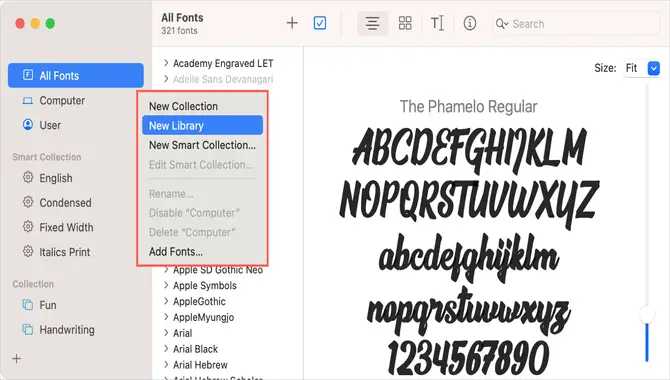Click the Condensed smart collection gear icon

click(28, 202)
